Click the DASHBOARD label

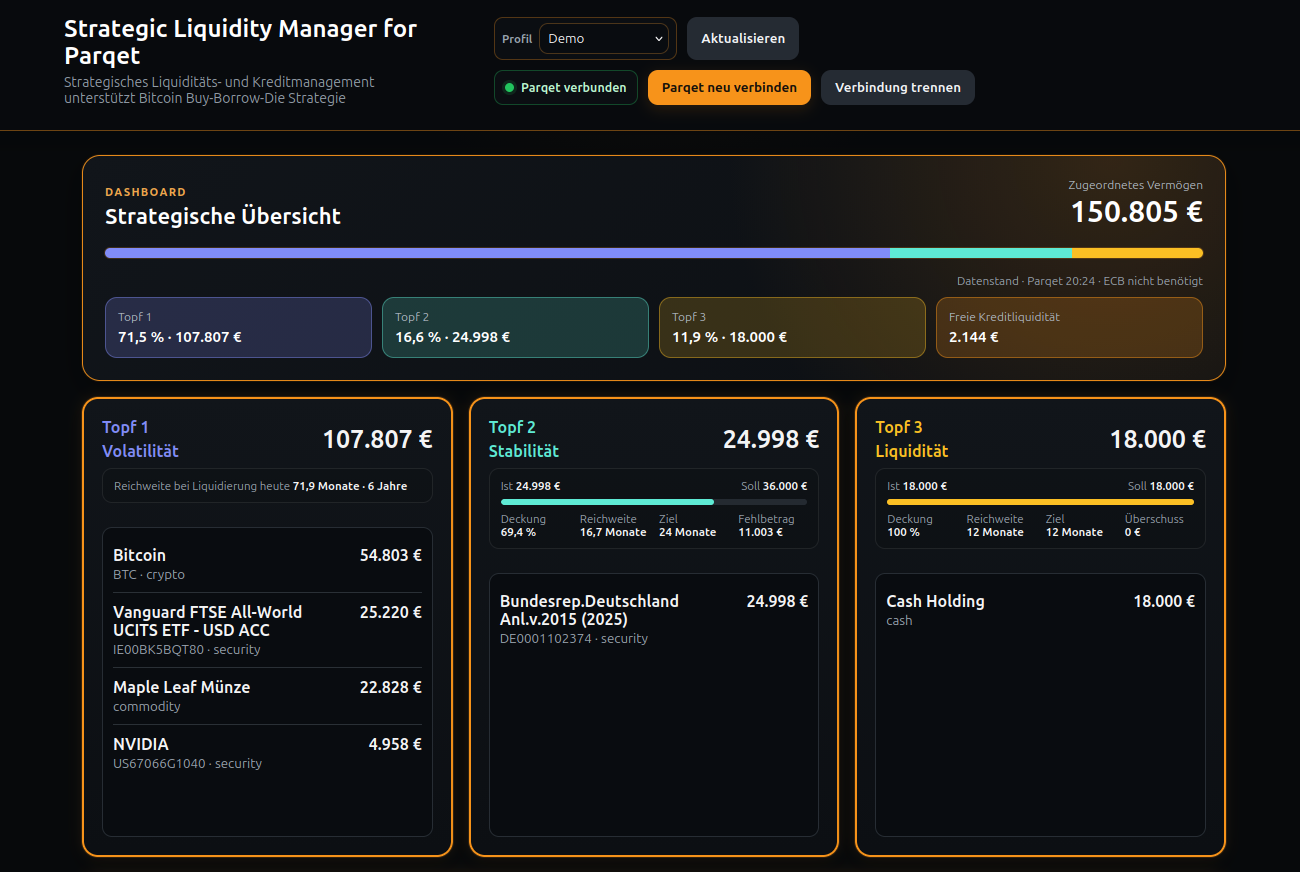[x=146, y=192]
